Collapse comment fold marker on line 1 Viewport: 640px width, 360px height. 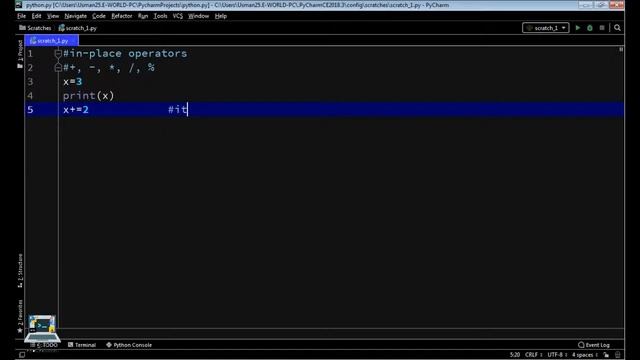pyautogui.click(x=58, y=53)
